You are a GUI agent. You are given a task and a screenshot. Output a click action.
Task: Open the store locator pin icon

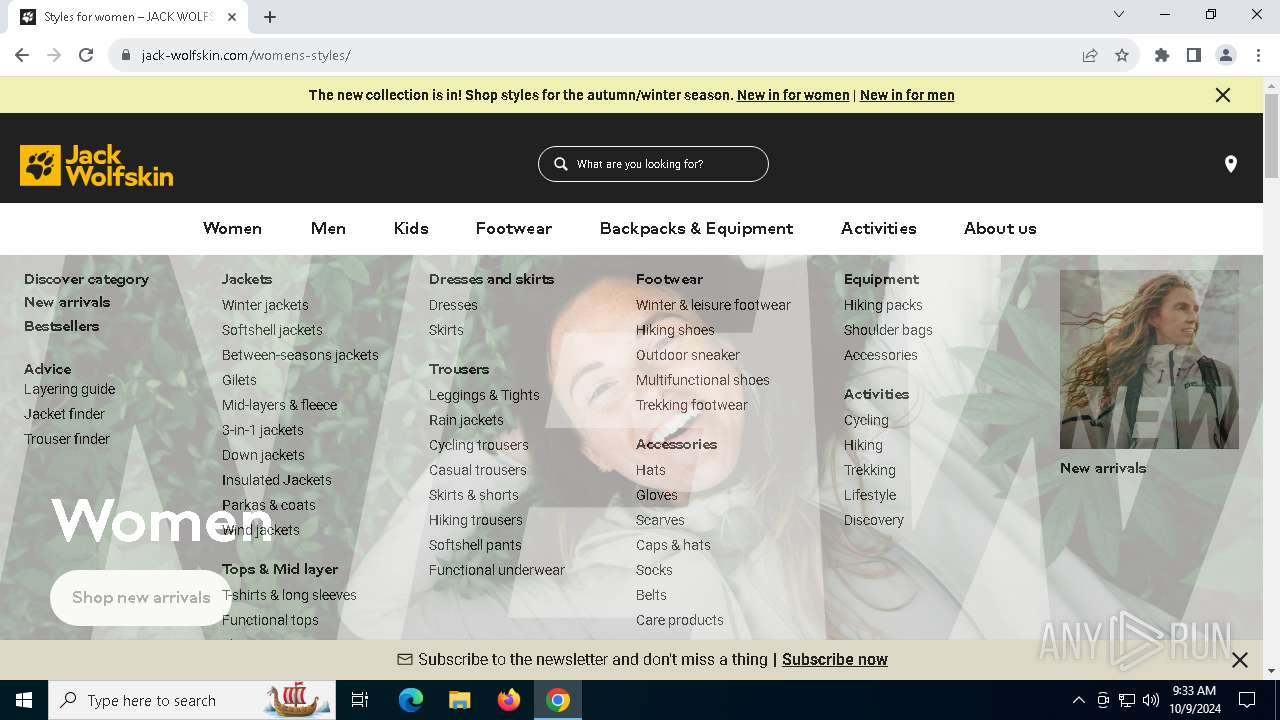pyautogui.click(x=1230, y=164)
